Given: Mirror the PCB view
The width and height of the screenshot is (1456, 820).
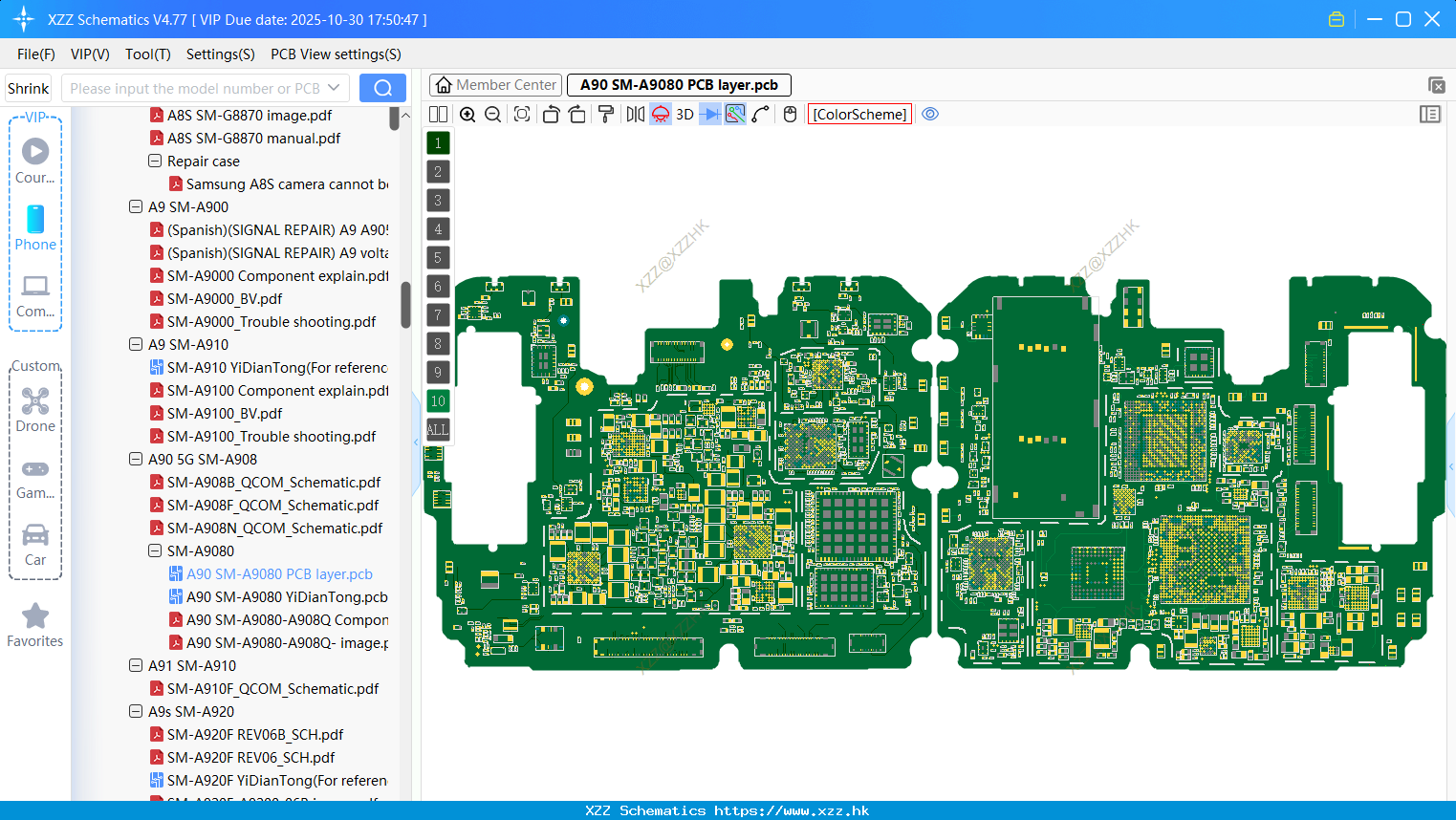Looking at the screenshot, I should click(635, 114).
